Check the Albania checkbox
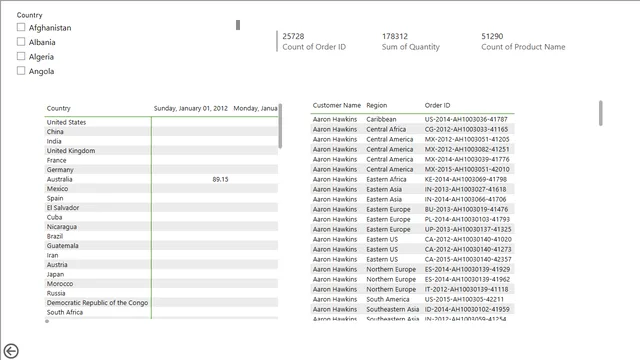This screenshot has height=360, width=640. click(x=21, y=42)
